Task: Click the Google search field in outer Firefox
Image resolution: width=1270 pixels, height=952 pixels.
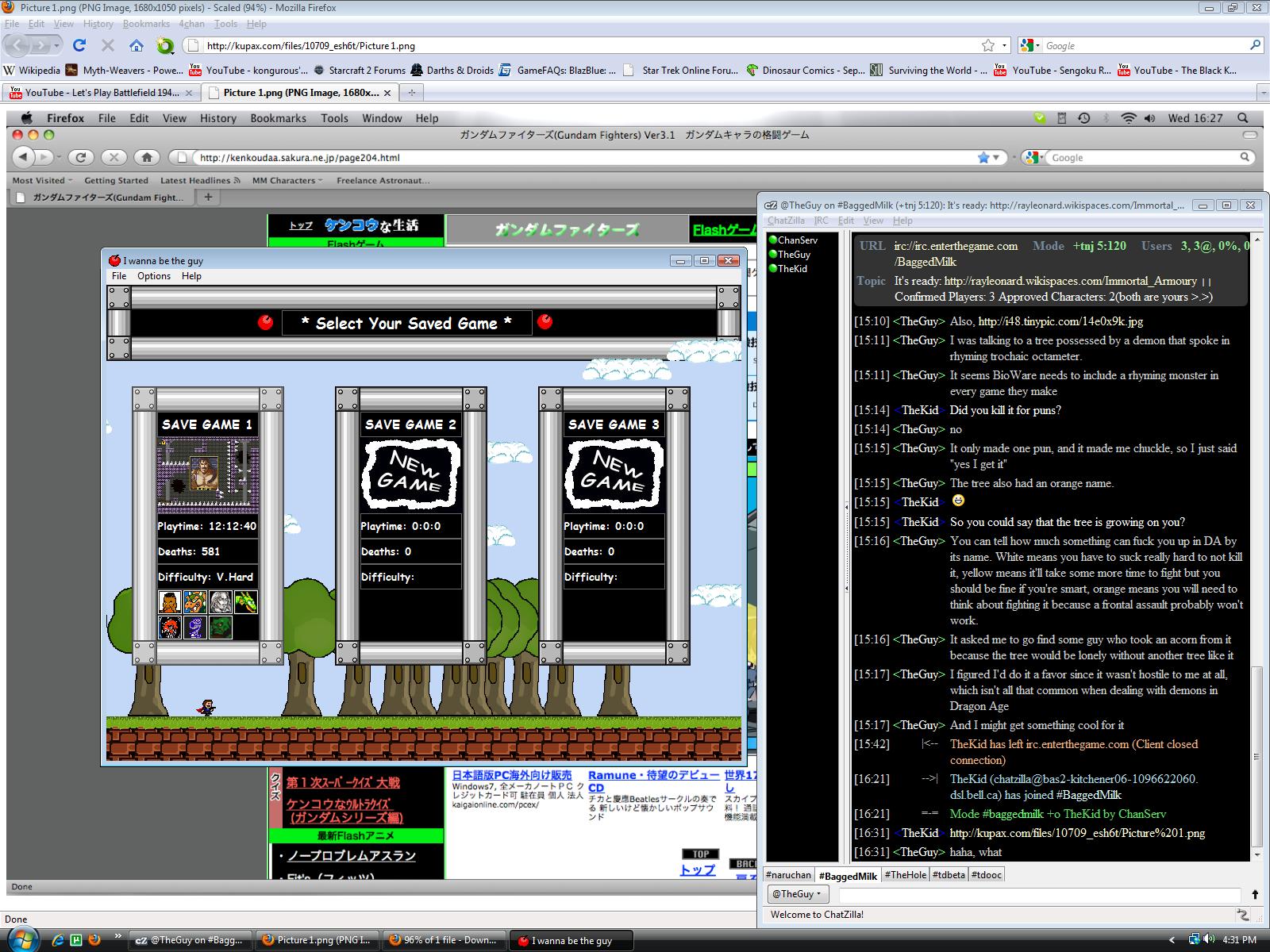Action: (1145, 45)
